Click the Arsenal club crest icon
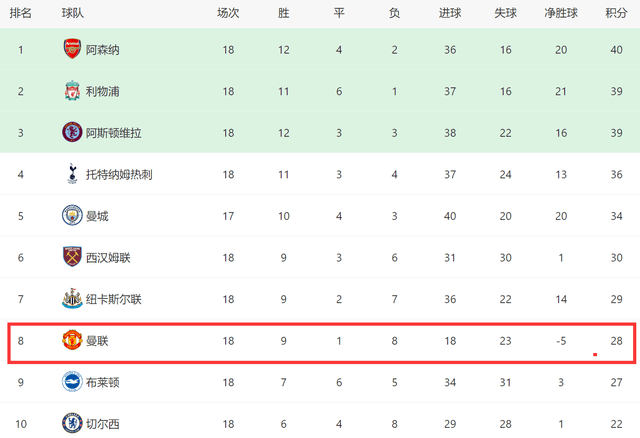640x438 pixels. pyautogui.click(x=72, y=49)
